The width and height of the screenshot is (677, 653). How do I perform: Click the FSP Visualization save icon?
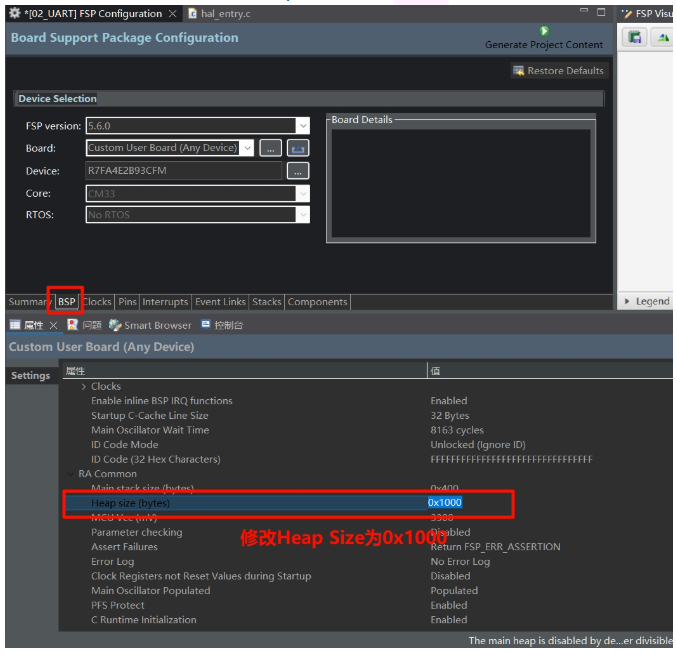pyautogui.click(x=634, y=37)
